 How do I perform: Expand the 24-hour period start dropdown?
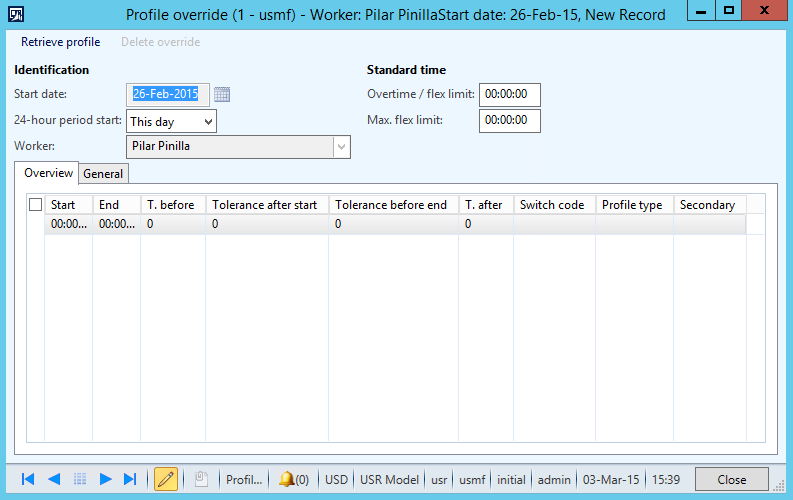[x=208, y=121]
